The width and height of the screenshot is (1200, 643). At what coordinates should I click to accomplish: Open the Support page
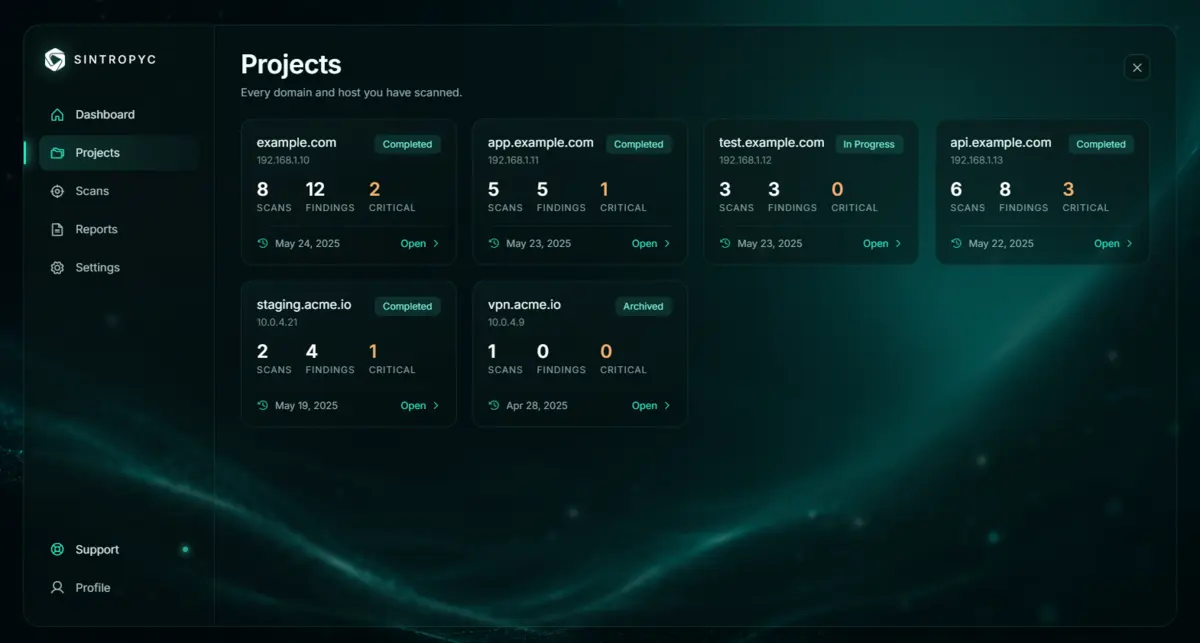(x=118, y=550)
